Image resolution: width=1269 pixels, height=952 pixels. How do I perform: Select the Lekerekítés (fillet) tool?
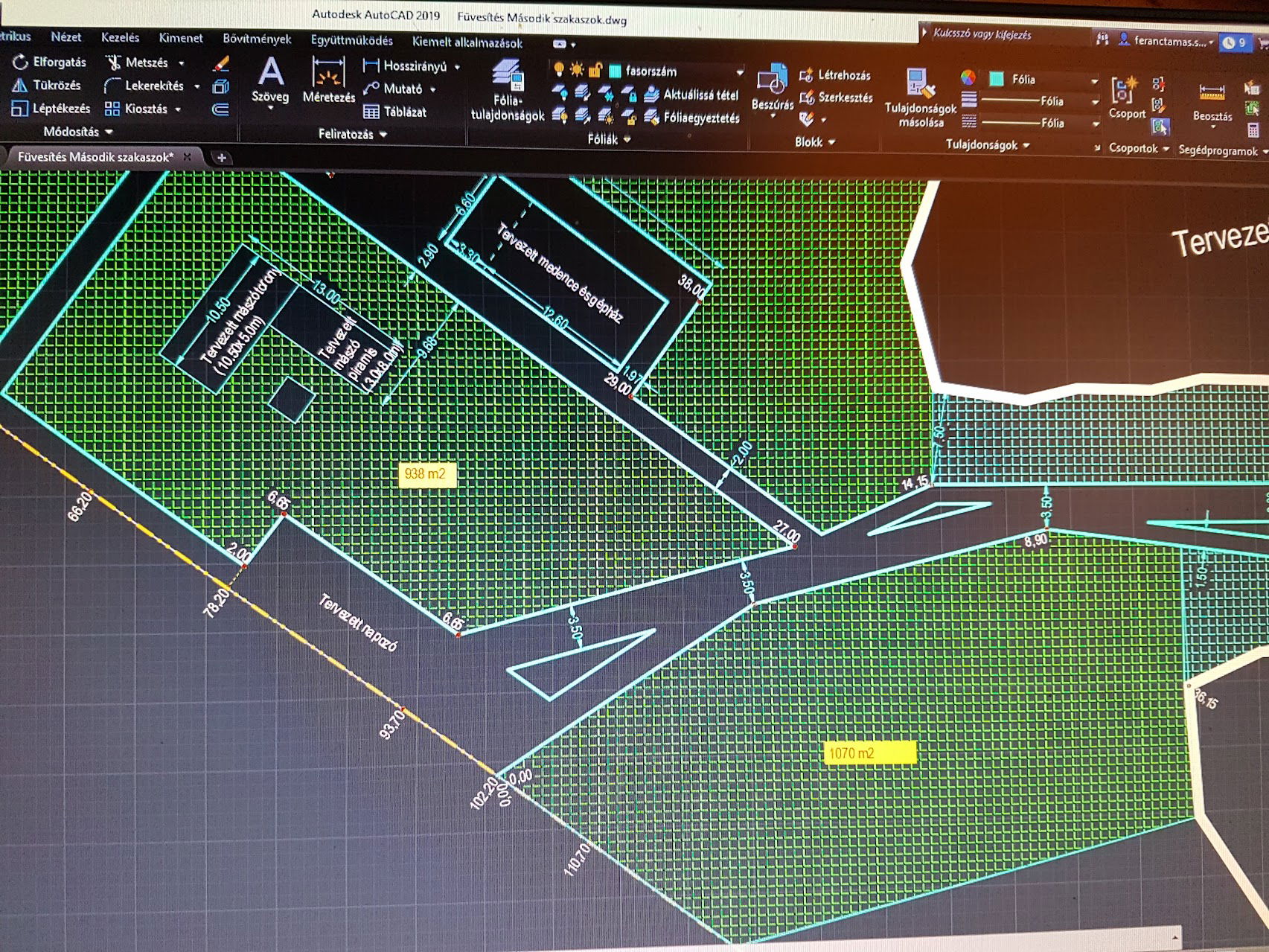[x=144, y=86]
